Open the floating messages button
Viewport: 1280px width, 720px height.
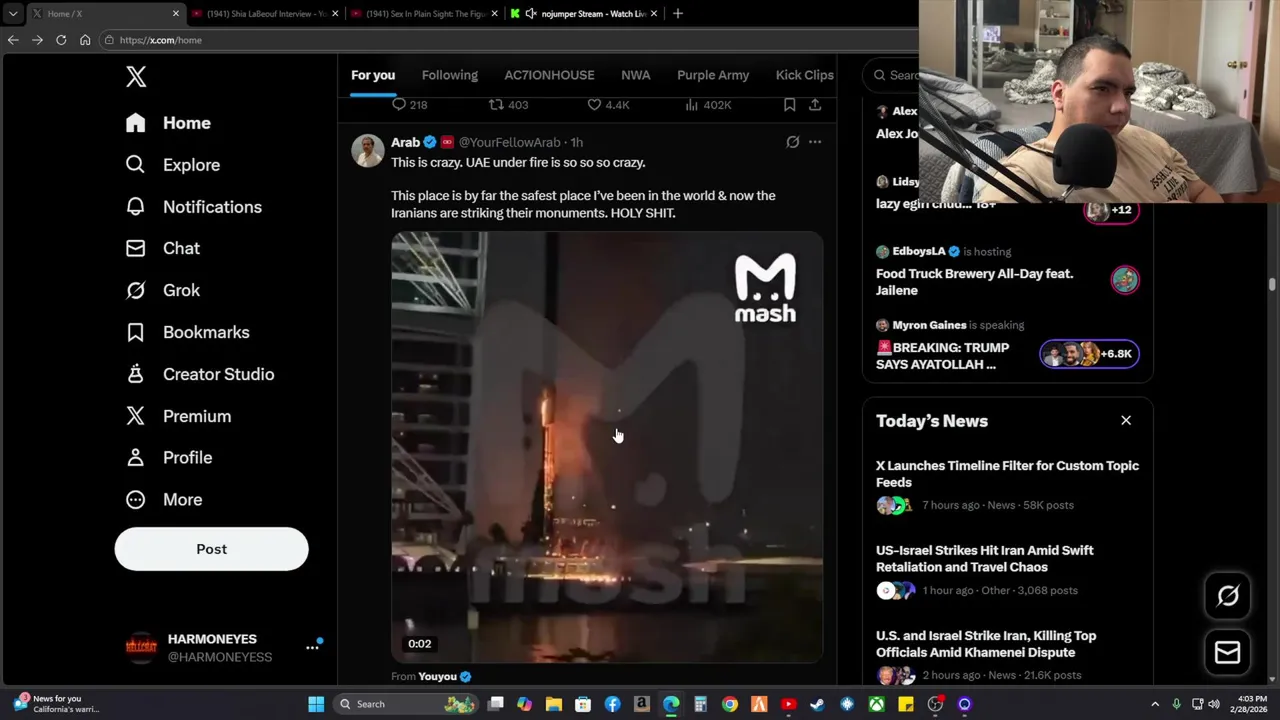[x=1228, y=653]
